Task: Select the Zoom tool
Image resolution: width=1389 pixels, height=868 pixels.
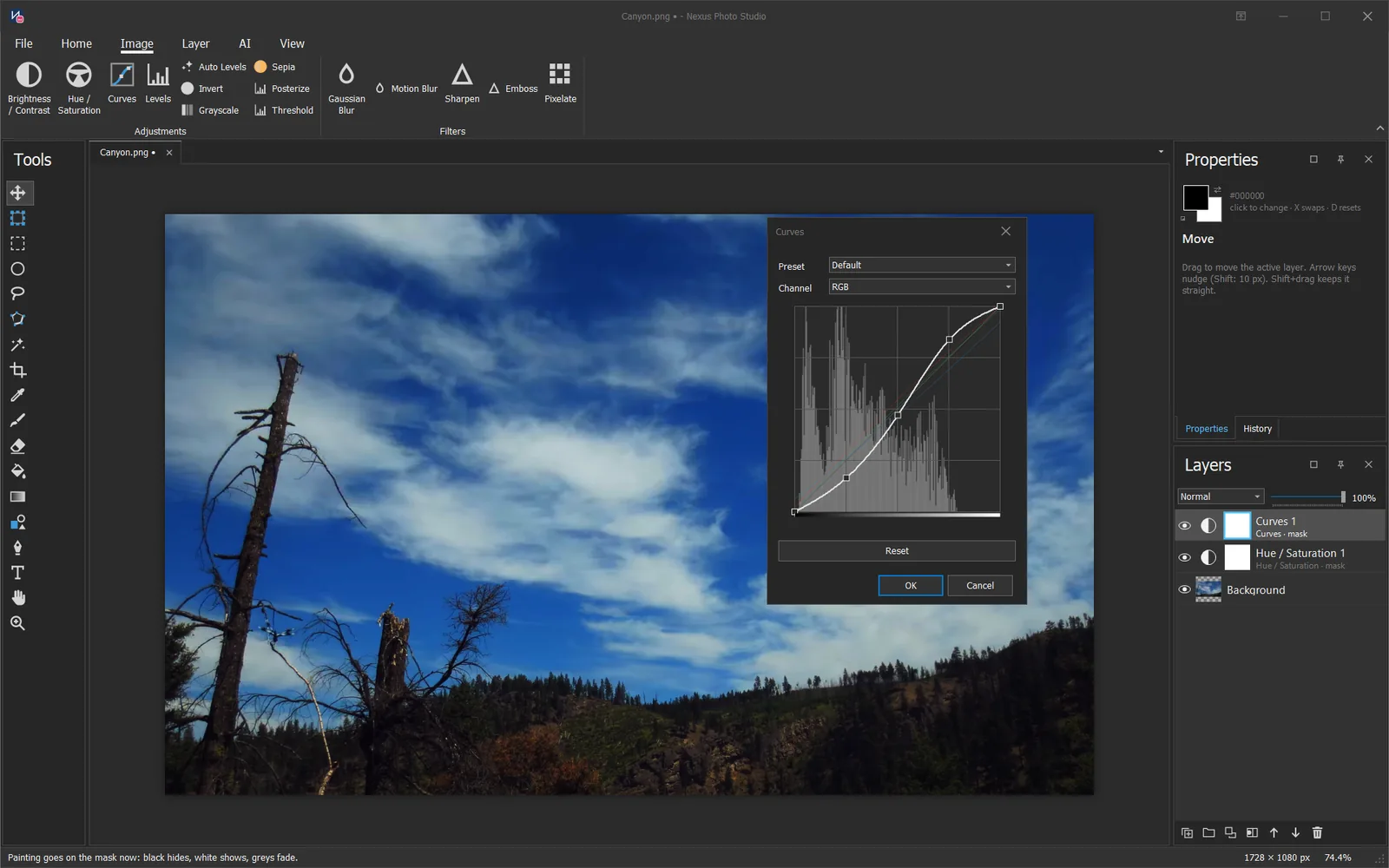Action: click(17, 623)
